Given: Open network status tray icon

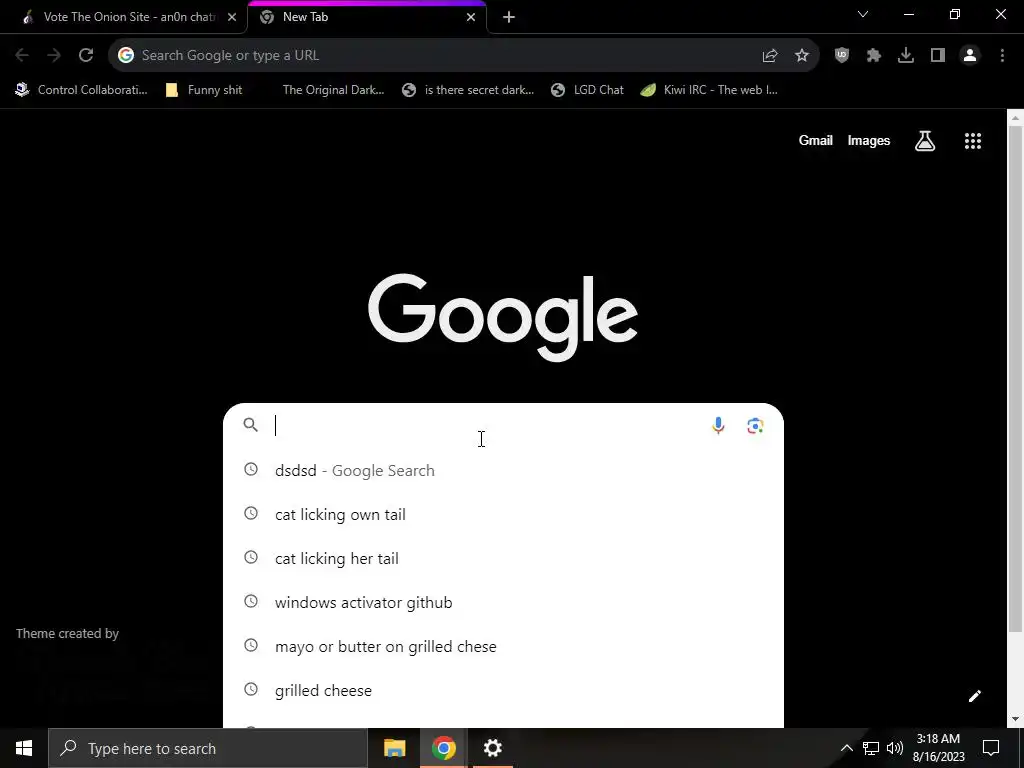Looking at the screenshot, I should click(871, 748).
